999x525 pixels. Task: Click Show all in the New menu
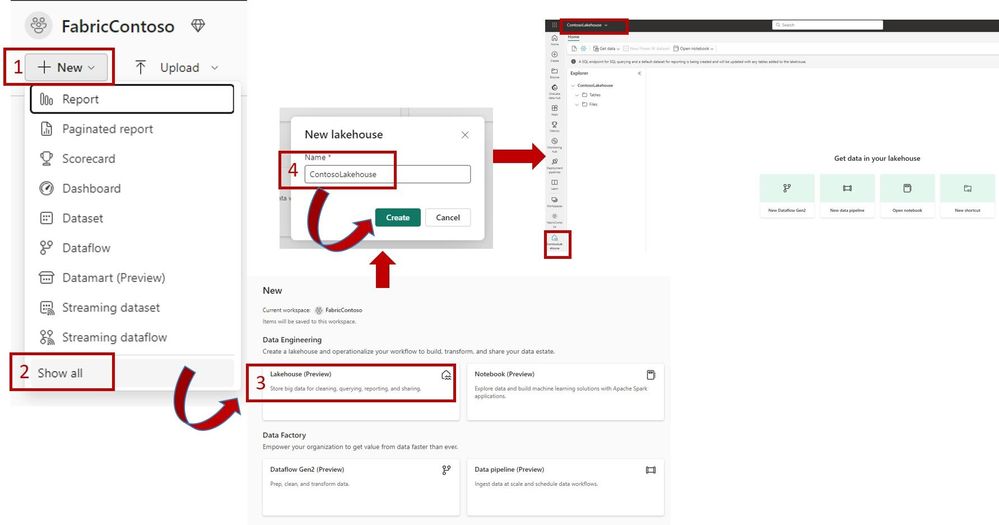click(132, 373)
